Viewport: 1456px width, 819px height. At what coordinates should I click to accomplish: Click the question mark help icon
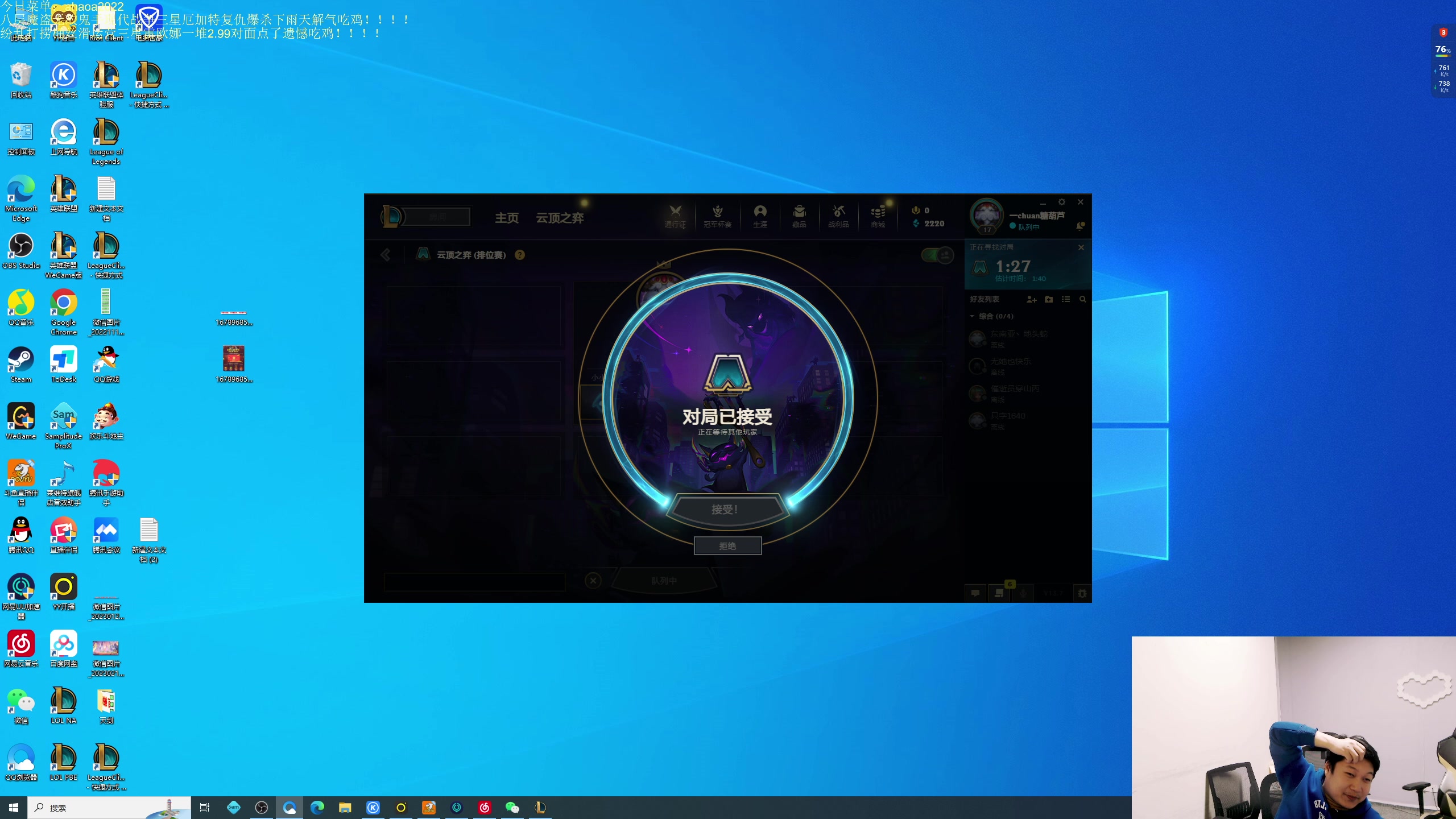pyautogui.click(x=520, y=255)
